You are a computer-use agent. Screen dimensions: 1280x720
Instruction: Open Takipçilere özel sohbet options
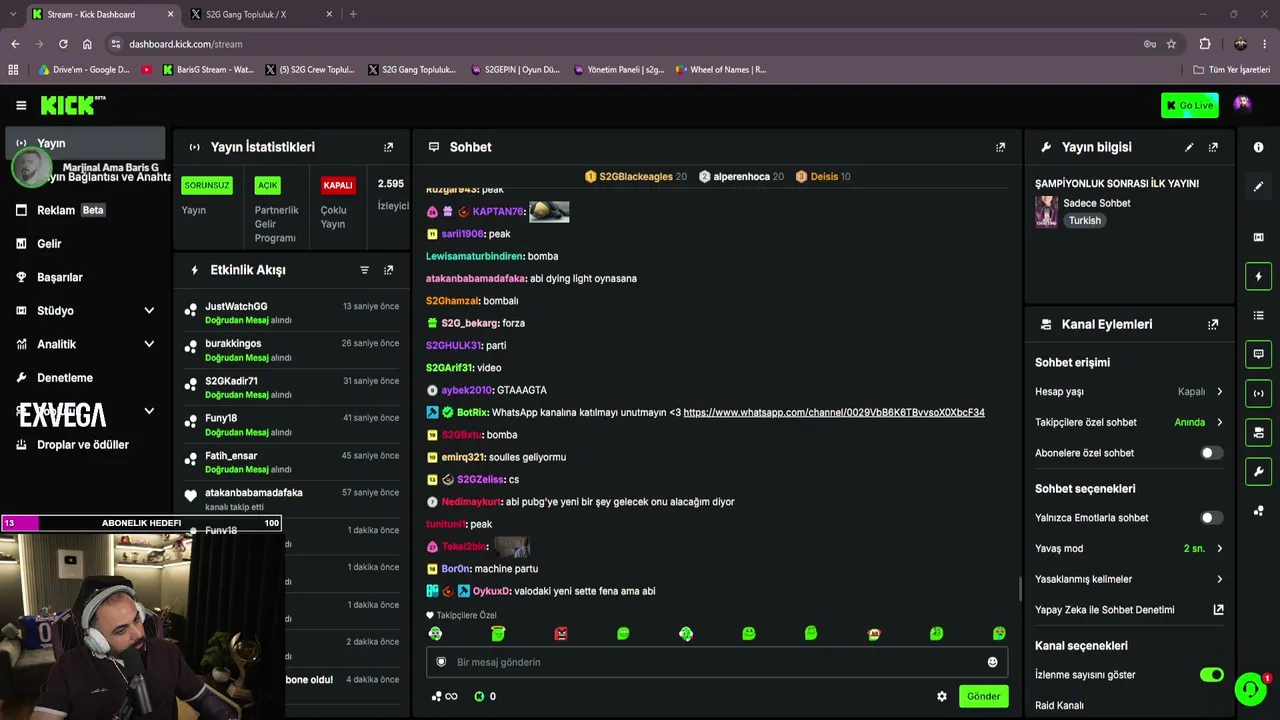[1129, 422]
